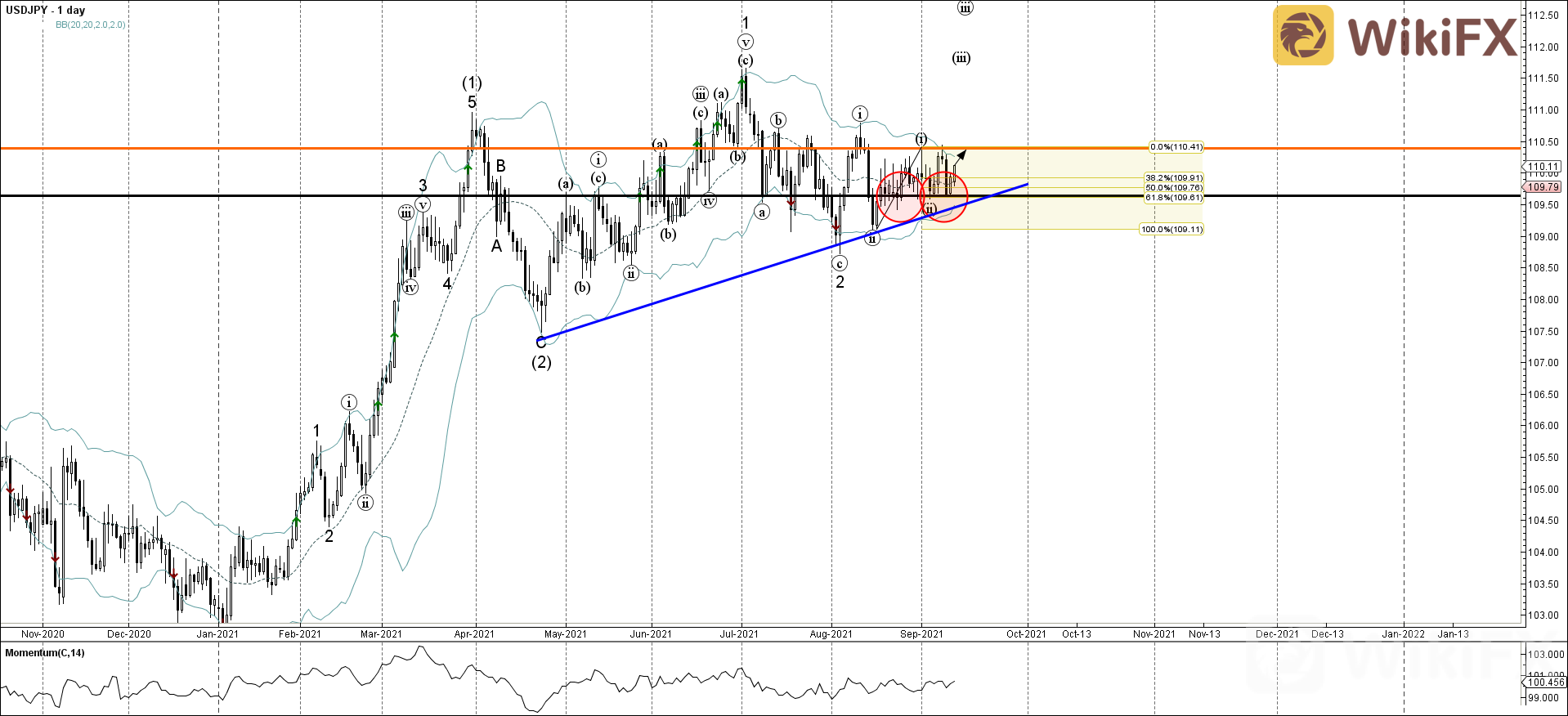
Task: Click the Sep-2021 date on time axis
Action: pyautogui.click(x=921, y=633)
